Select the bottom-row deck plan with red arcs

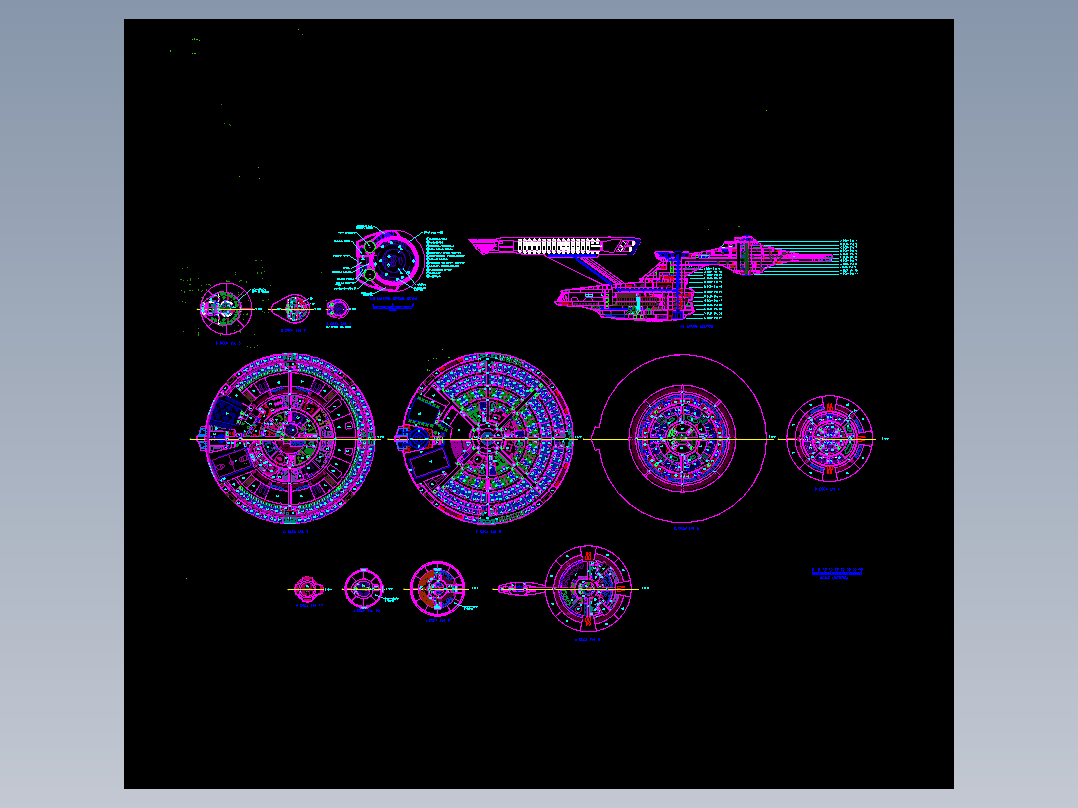(x=437, y=589)
